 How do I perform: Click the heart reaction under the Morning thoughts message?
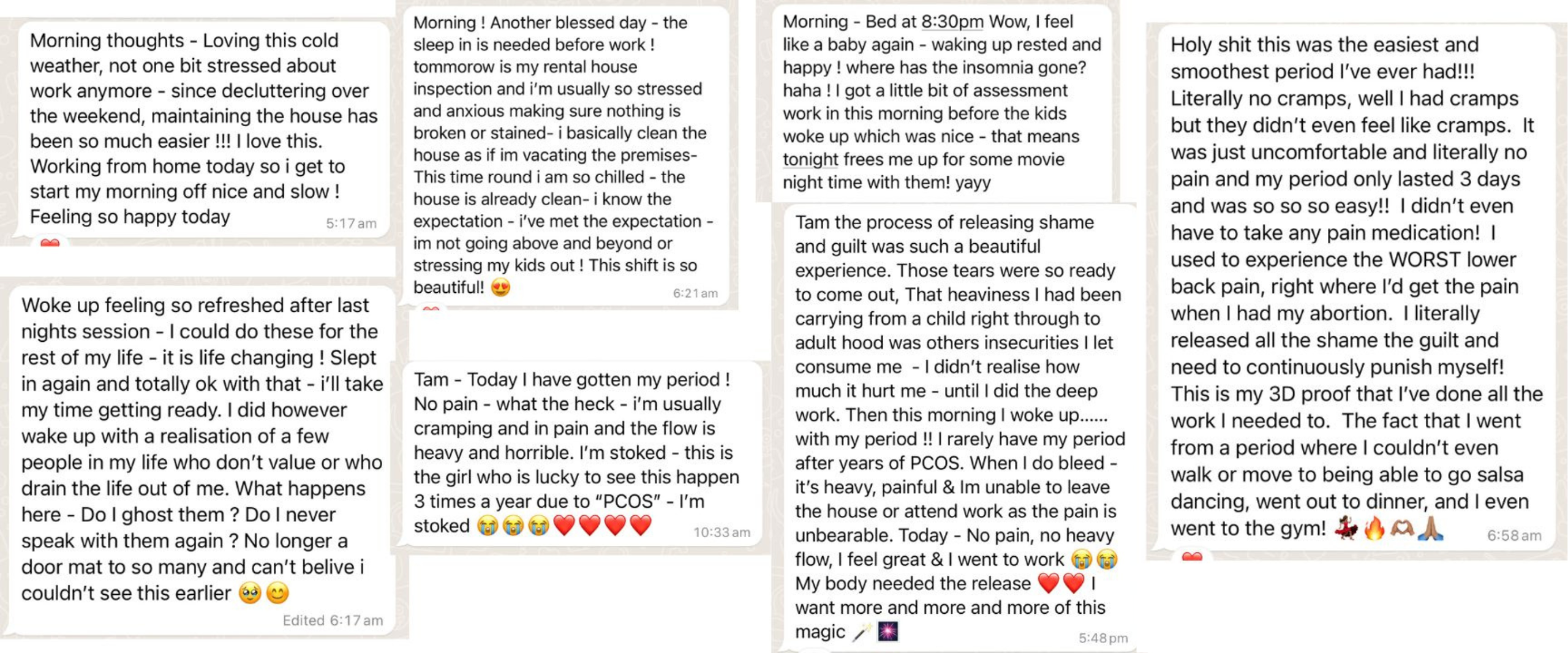[x=50, y=243]
